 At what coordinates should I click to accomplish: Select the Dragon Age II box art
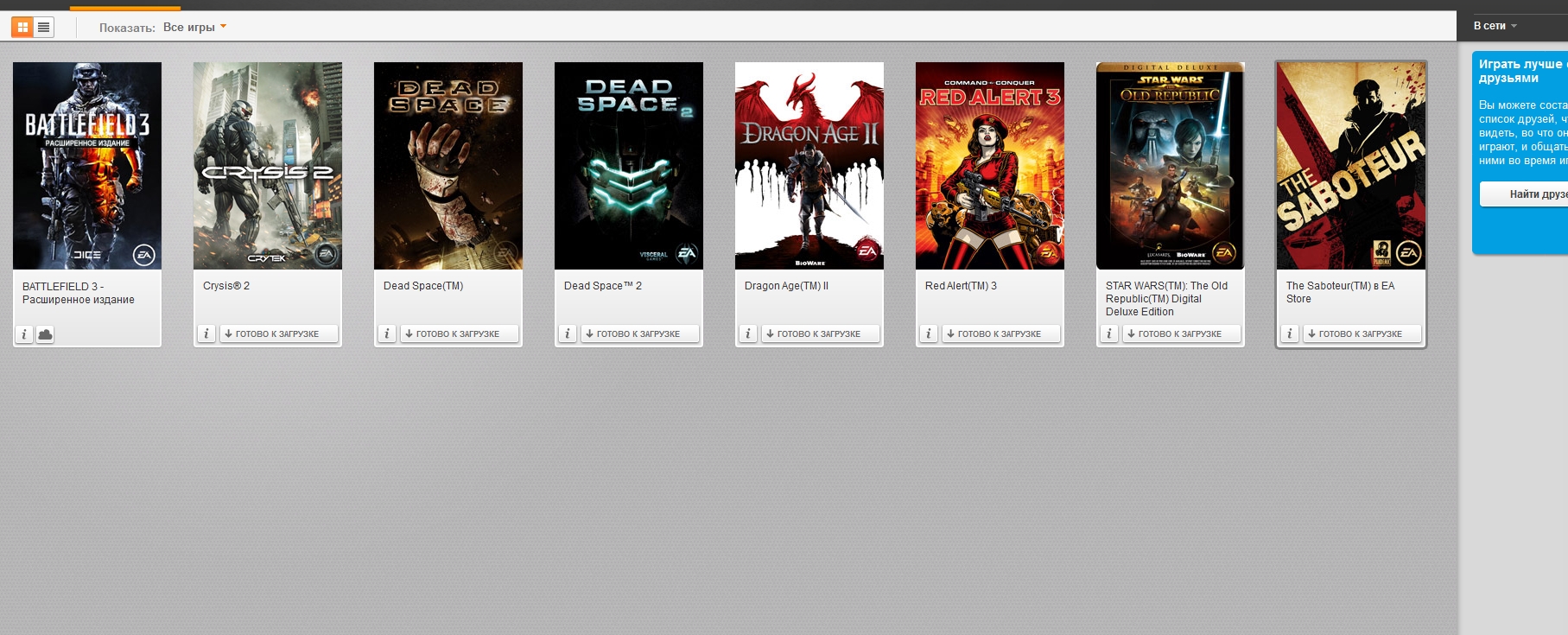tap(809, 166)
